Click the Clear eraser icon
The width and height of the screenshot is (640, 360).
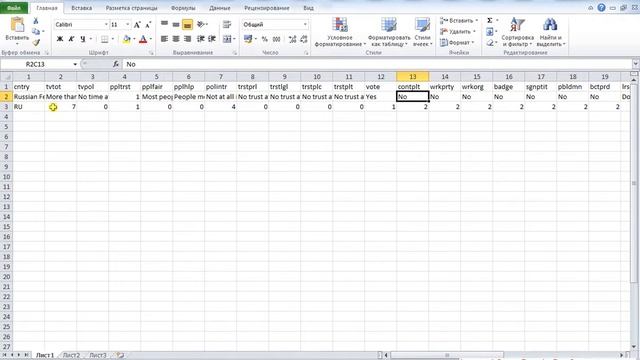(490, 42)
